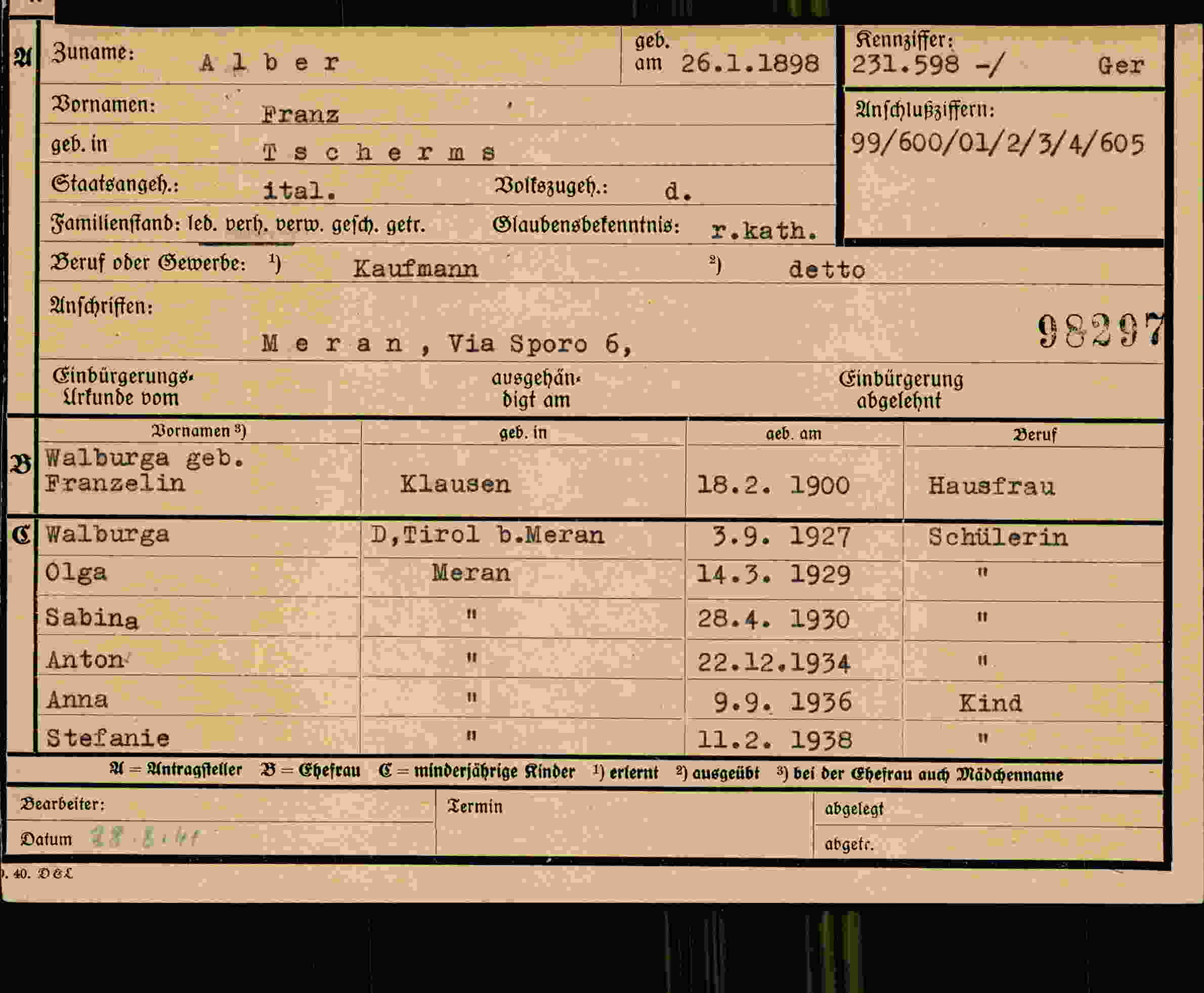Select date 9.9. 1936
This screenshot has height=993, width=1204.
[x=783, y=702]
